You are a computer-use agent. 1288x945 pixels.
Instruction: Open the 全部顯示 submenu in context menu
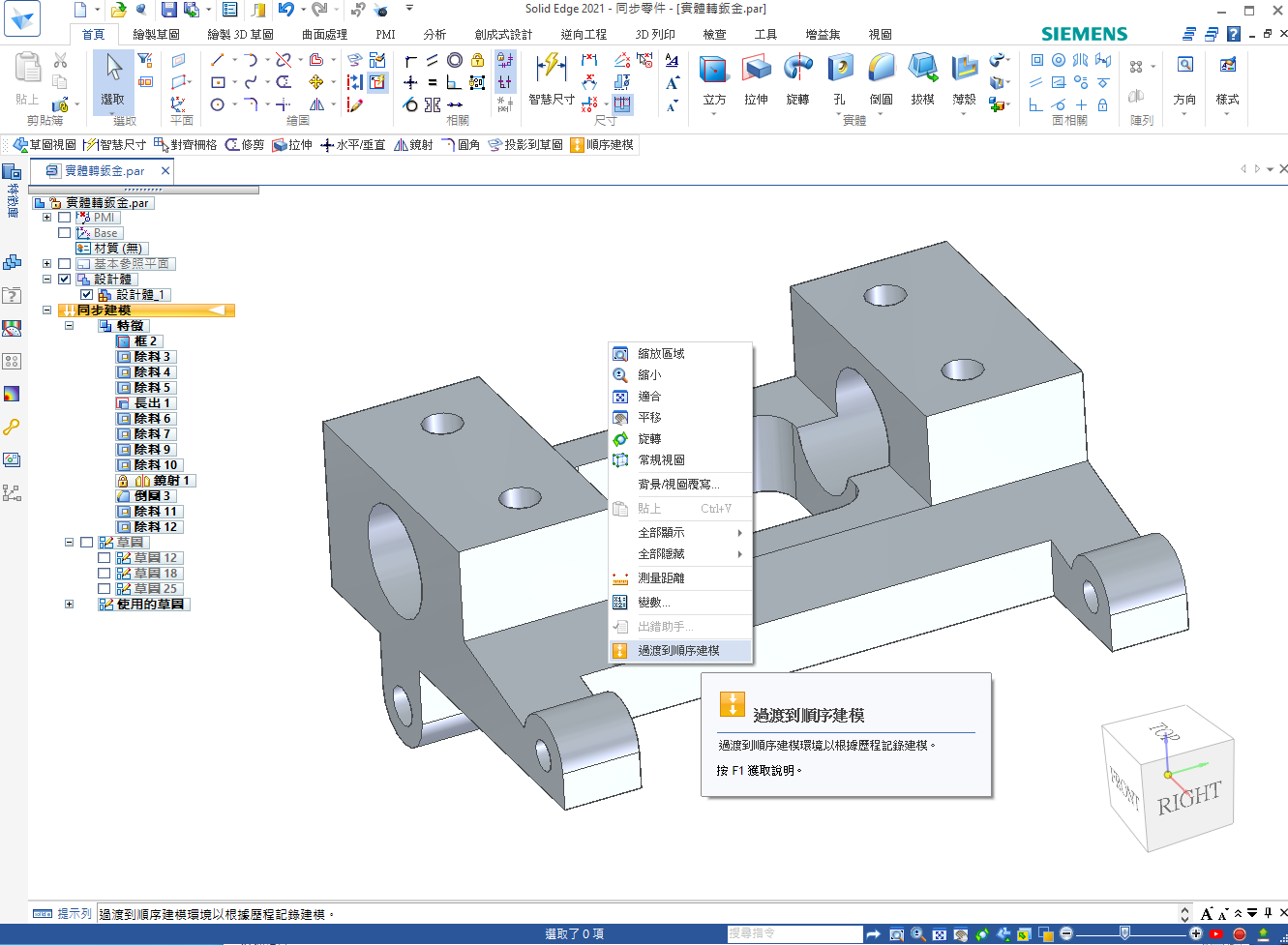(x=680, y=533)
